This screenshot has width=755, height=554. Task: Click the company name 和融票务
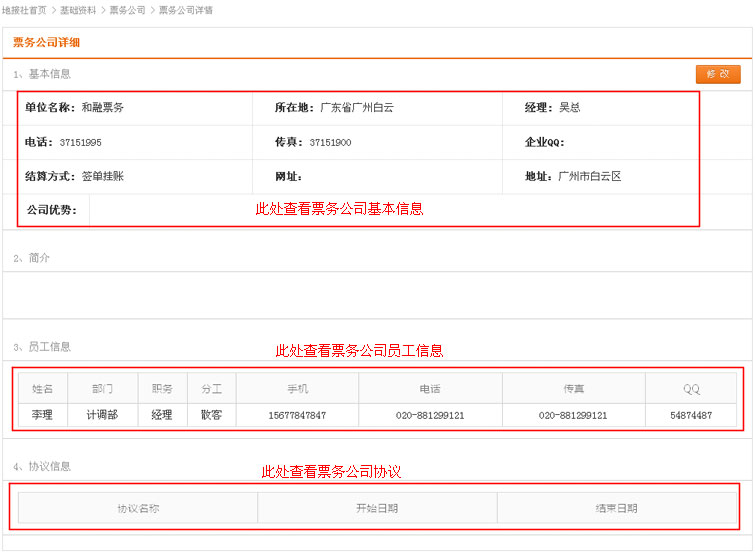102,107
